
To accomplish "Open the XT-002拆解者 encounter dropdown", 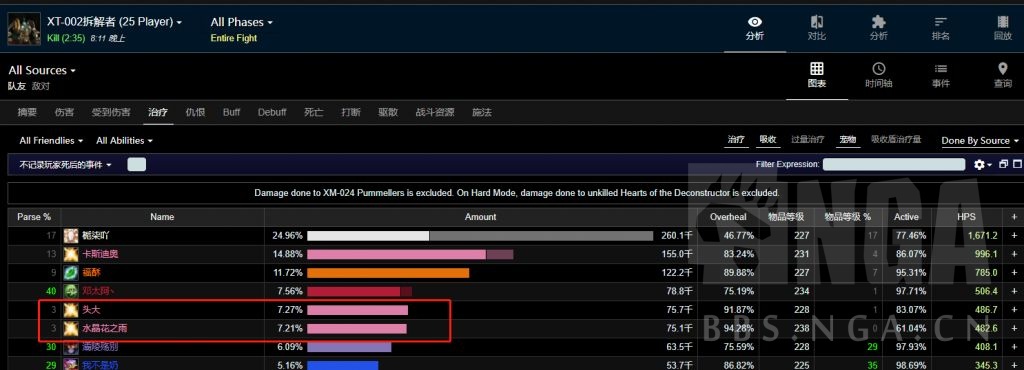I will [114, 22].
